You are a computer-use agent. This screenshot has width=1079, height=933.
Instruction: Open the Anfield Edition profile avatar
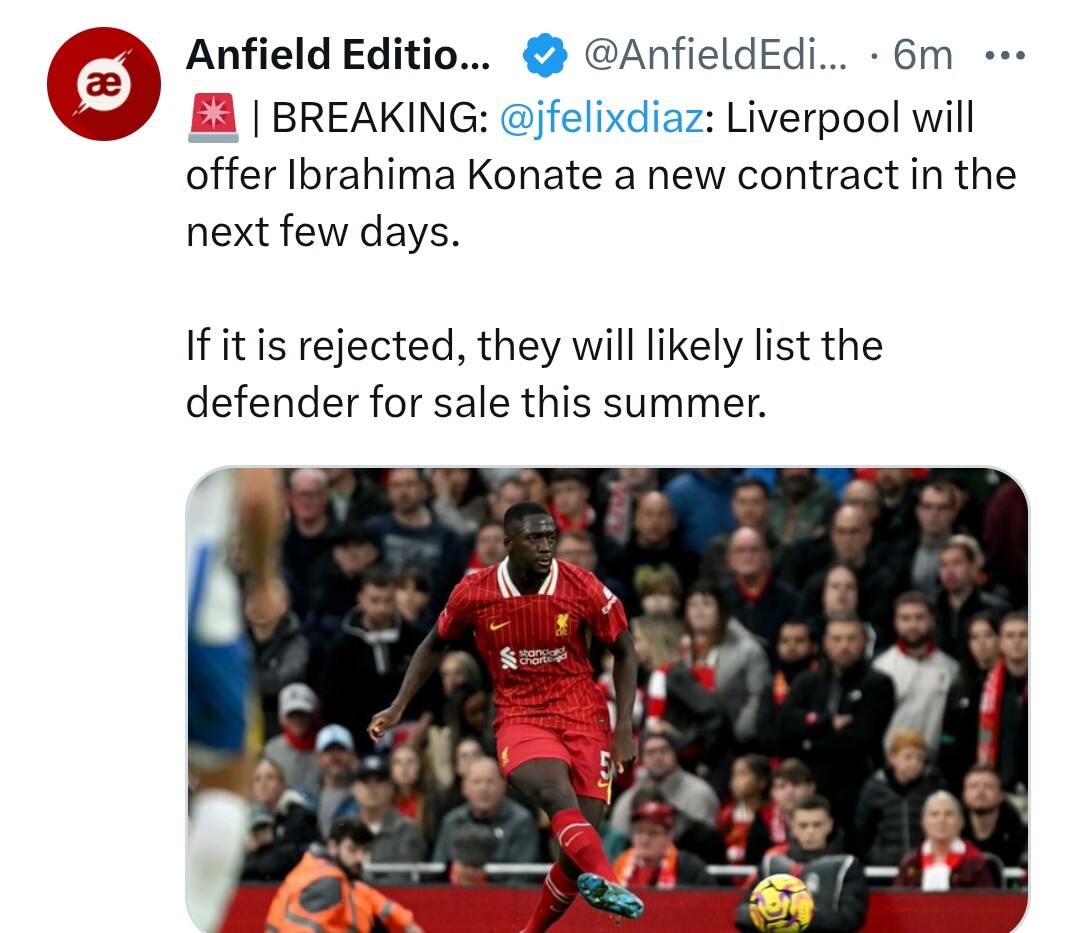104,84
